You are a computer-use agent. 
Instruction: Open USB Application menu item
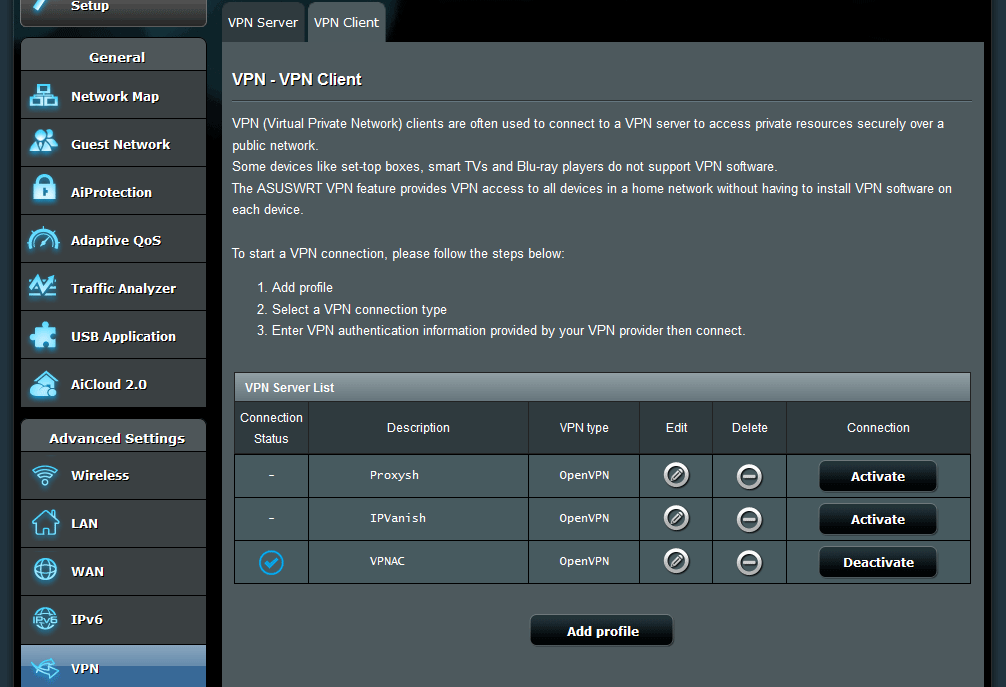[x=114, y=335]
